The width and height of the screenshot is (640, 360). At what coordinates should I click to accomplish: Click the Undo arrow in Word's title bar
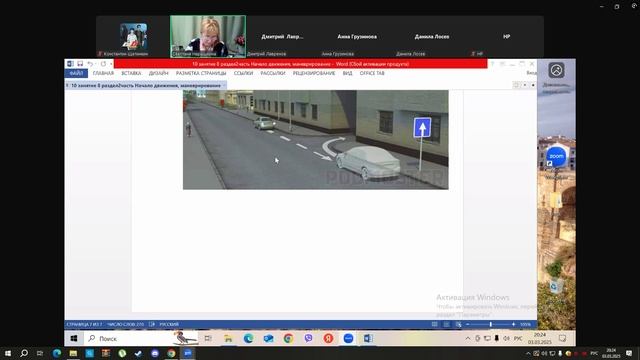(90, 64)
